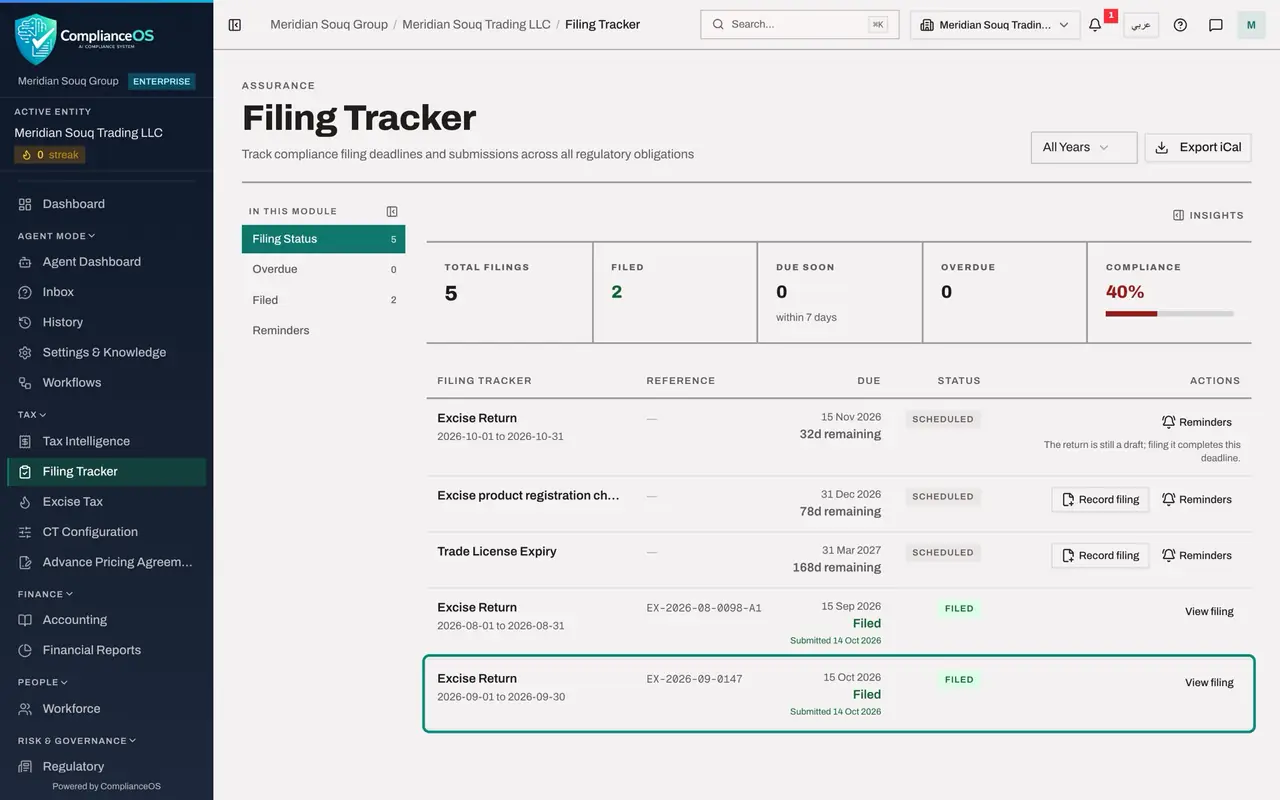Click the search input field
Viewport: 1280px width, 800px height.
800,25
